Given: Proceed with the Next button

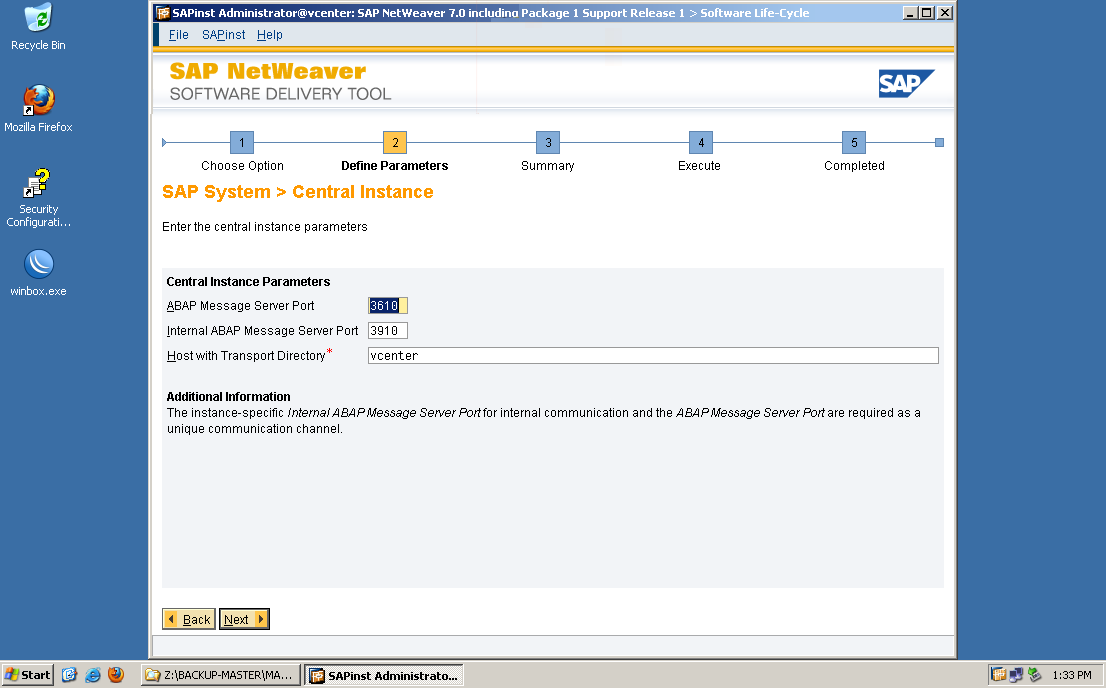Looking at the screenshot, I should [244, 619].
